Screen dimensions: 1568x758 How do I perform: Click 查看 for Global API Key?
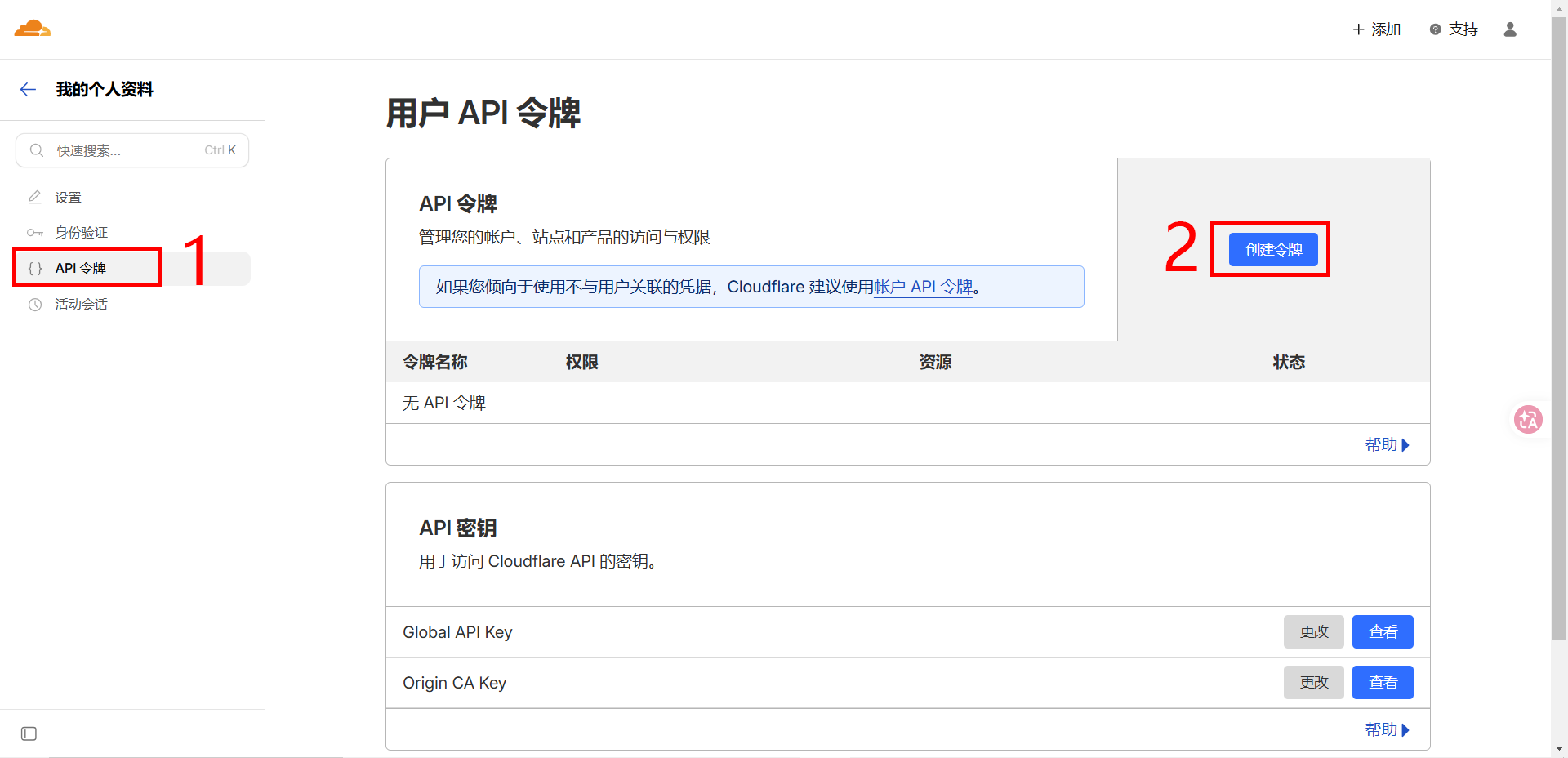(x=1383, y=632)
